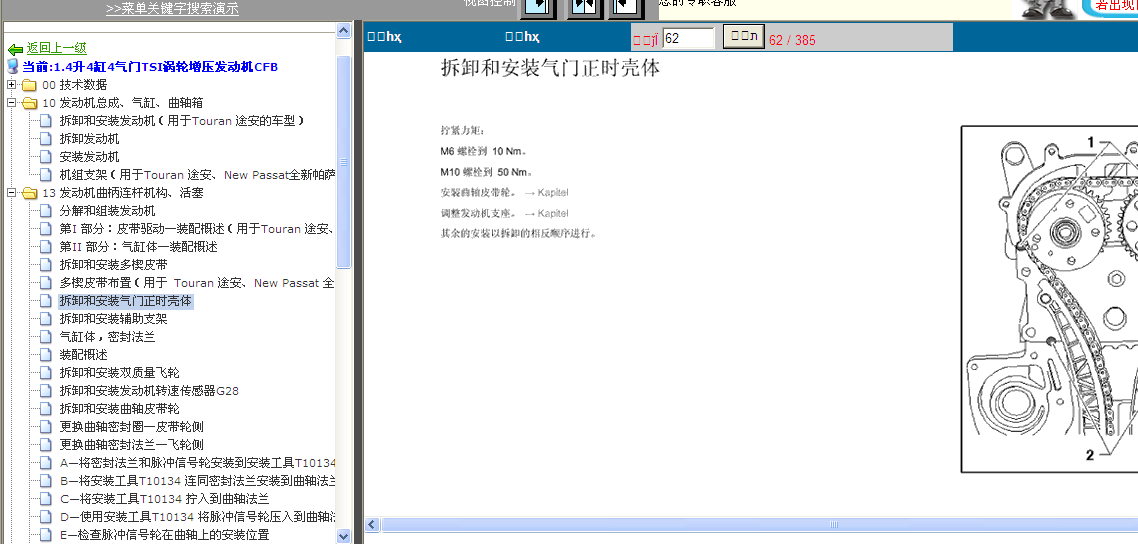Open item C—将安装工具T10134 拧入到曲轴法兰
1138x544 pixels.
164,499
